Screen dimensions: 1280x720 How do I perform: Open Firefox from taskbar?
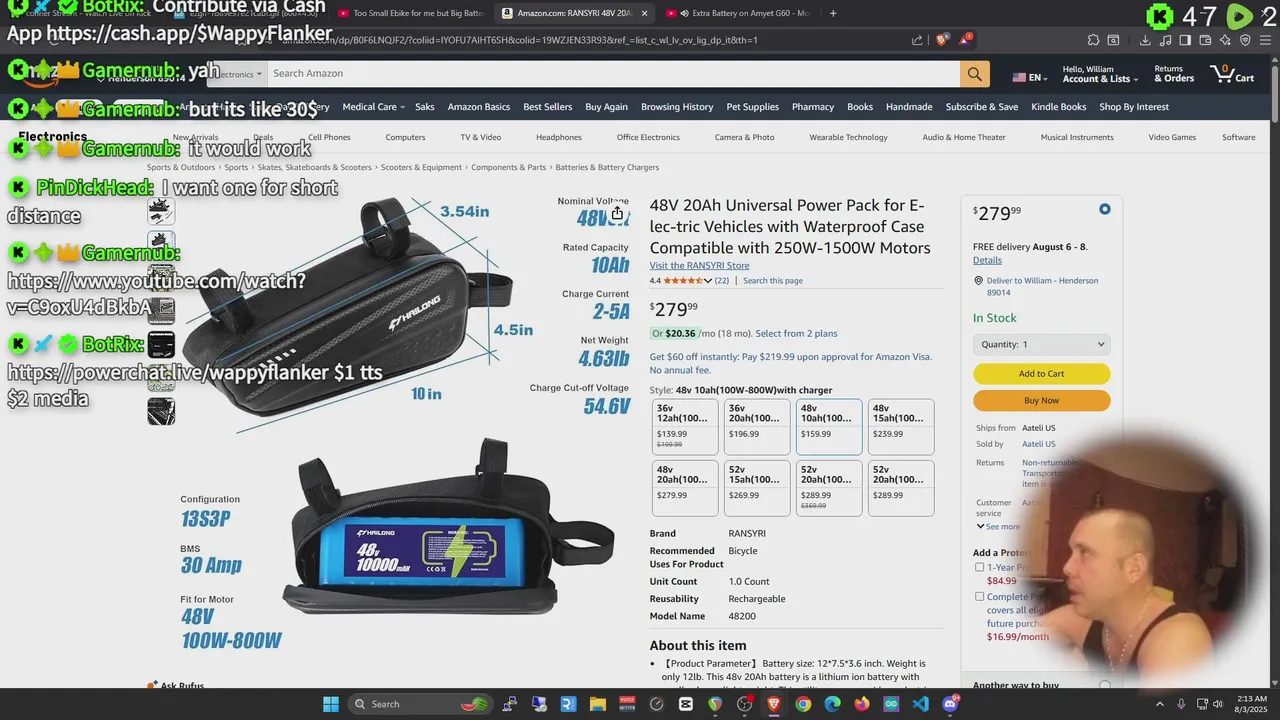[x=861, y=704]
